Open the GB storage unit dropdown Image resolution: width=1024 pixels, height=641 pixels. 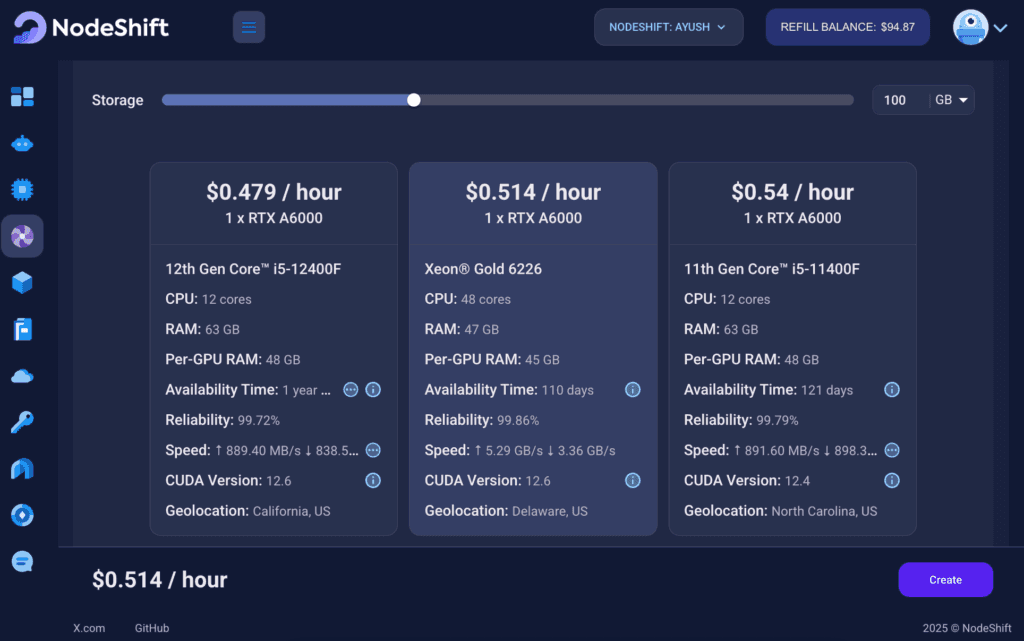(x=952, y=100)
